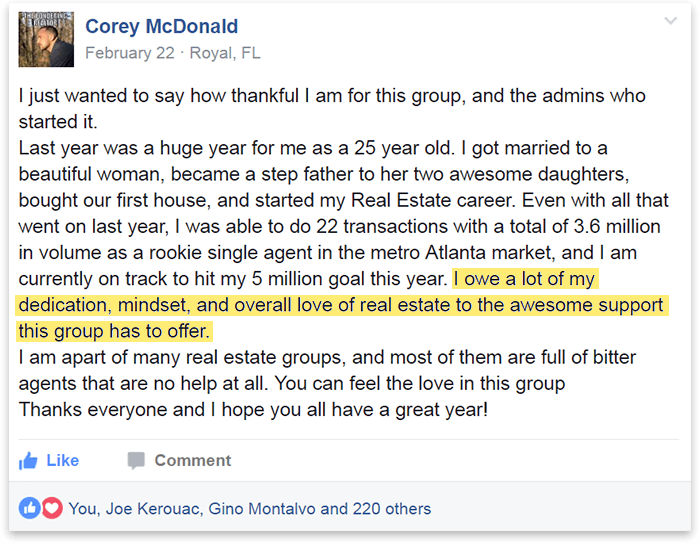Click post line starting 'I just wanted to say'
Screen dimensions: 700x544
click(332, 96)
